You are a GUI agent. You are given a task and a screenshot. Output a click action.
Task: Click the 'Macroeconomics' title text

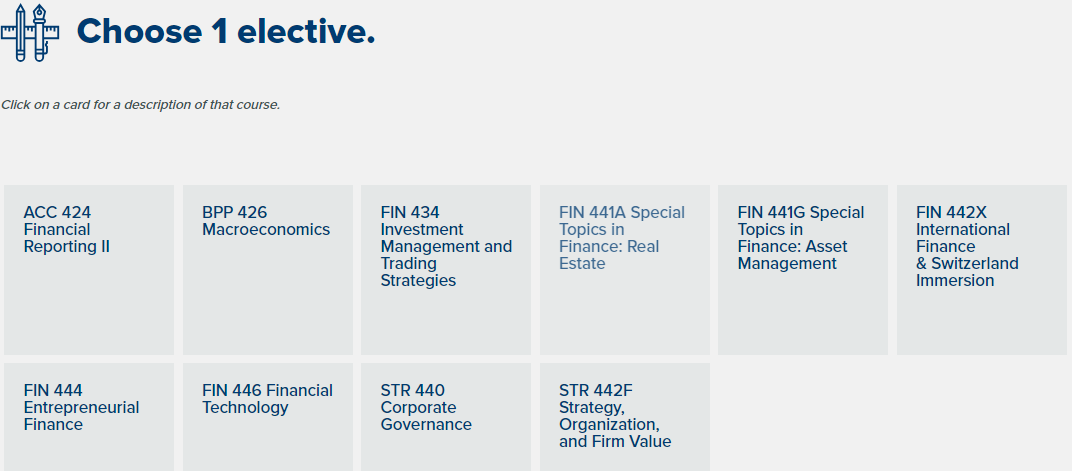click(266, 230)
